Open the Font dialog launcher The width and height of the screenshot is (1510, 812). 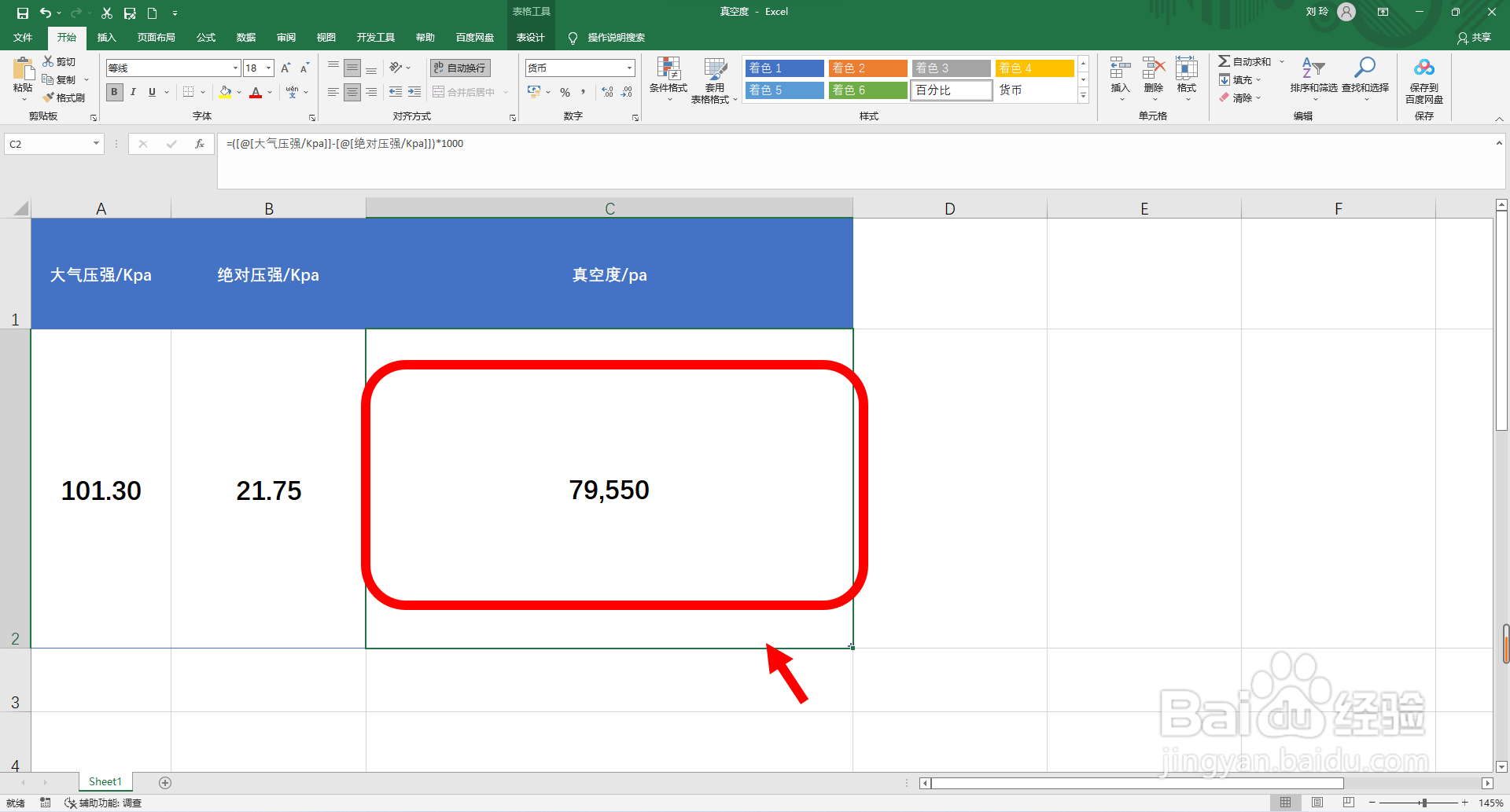point(312,118)
